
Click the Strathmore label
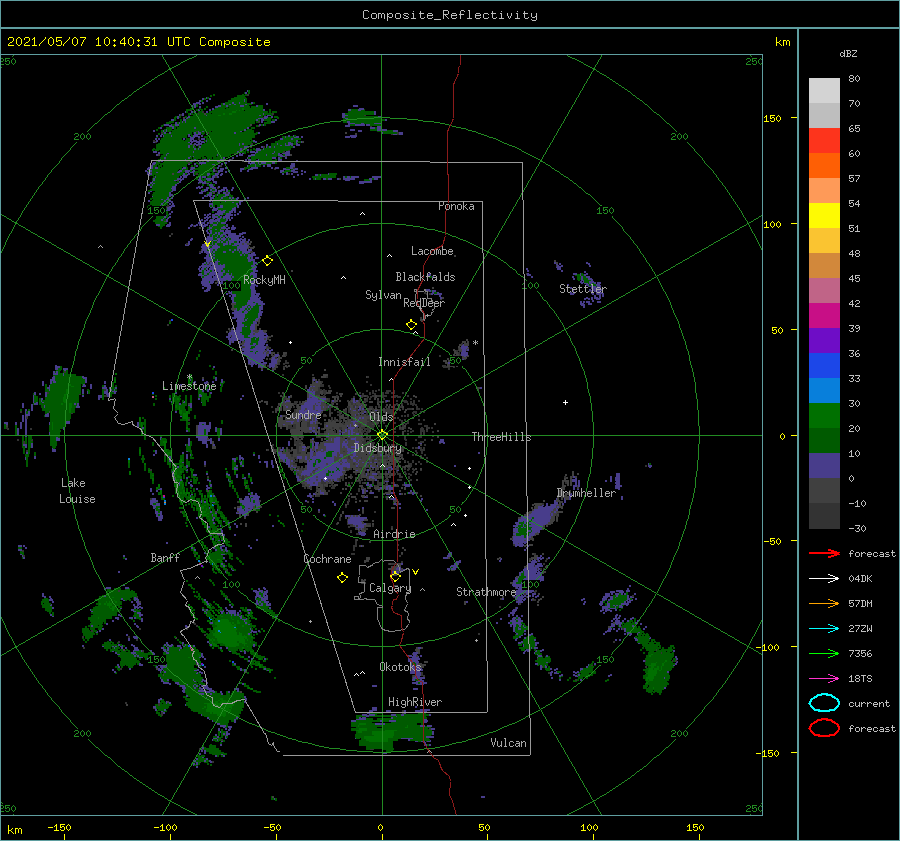[x=486, y=592]
